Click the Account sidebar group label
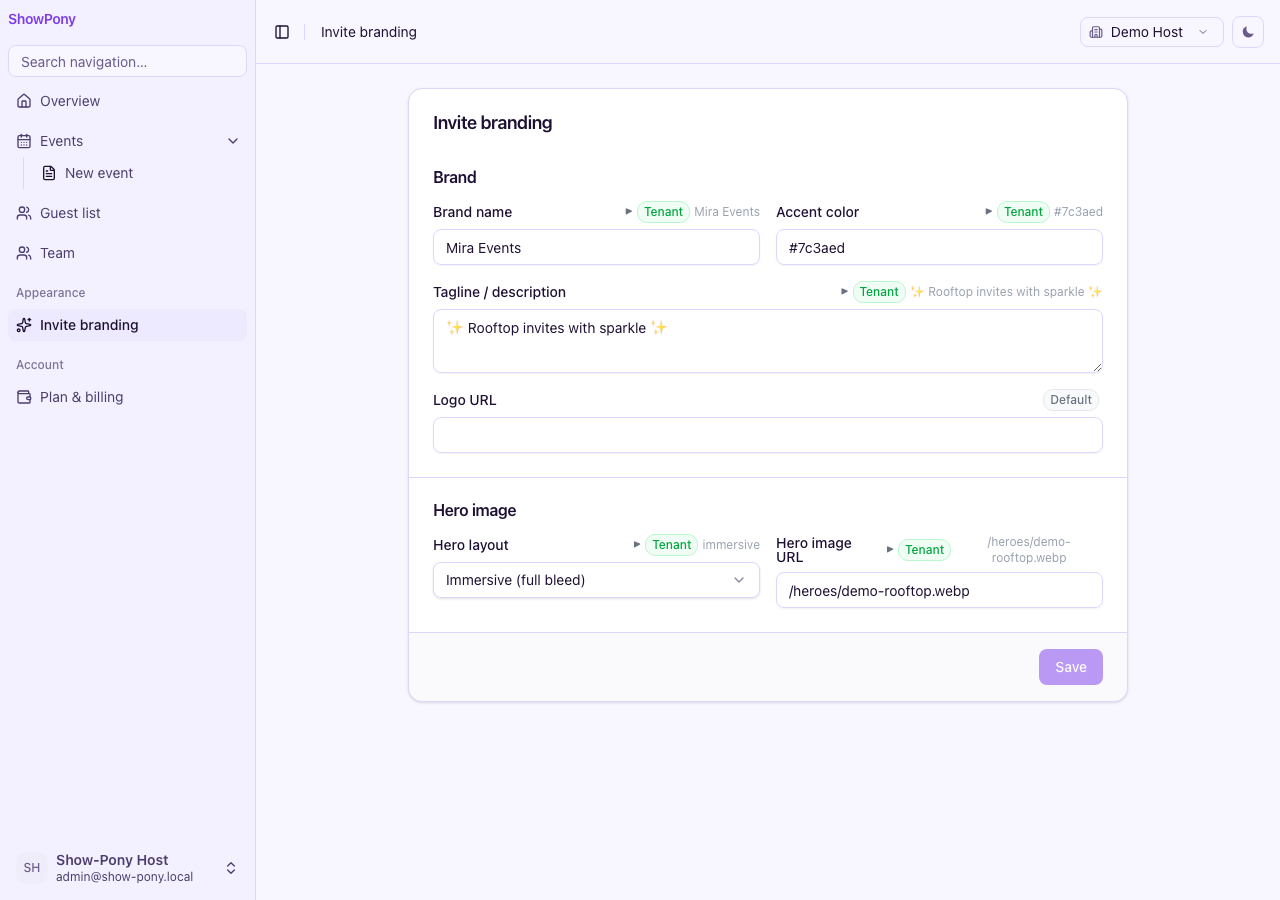The height and width of the screenshot is (900, 1280). click(x=40, y=365)
